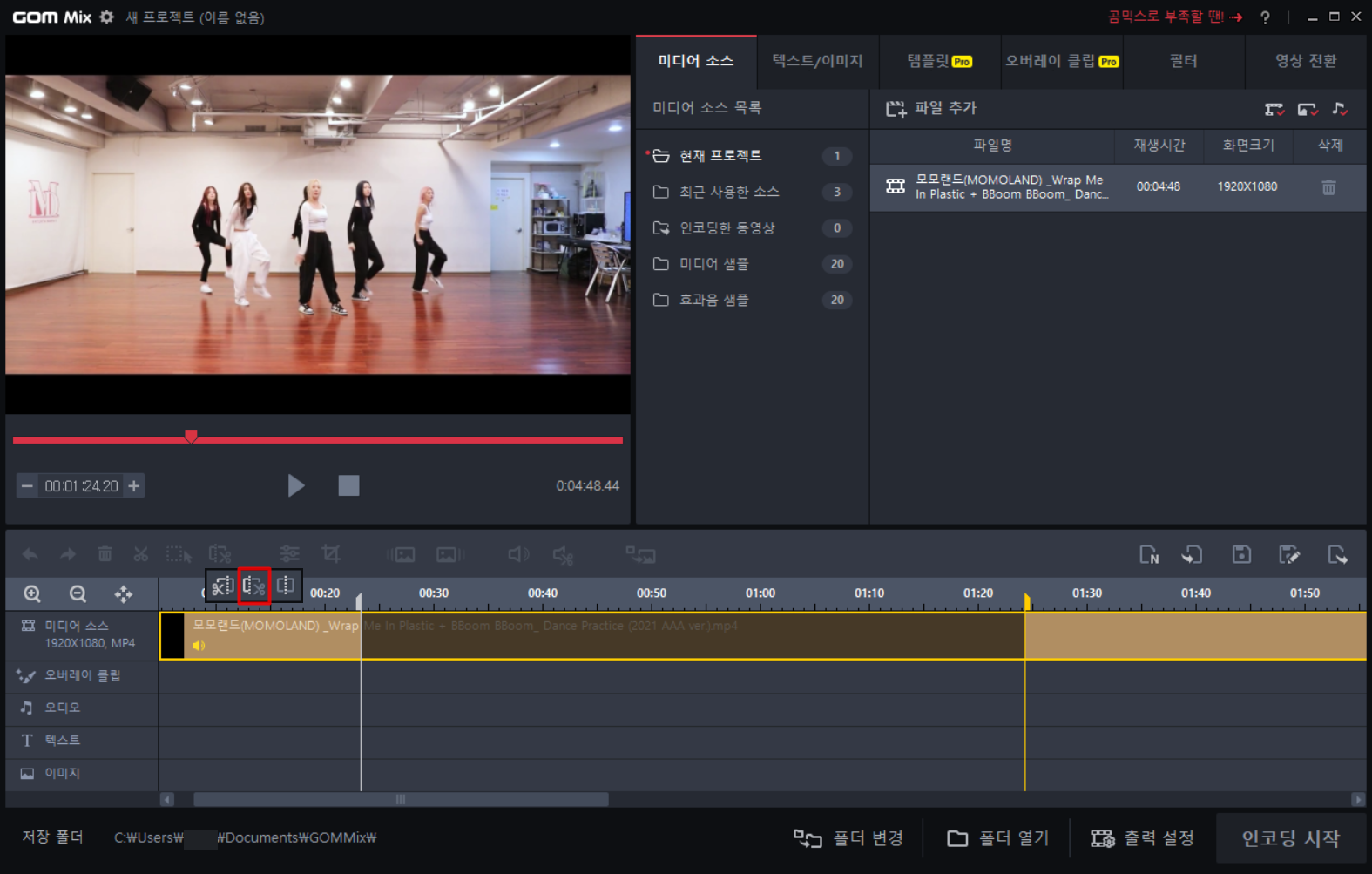Viewport: 1372px width, 874px height.
Task: Switch to 텍스트/이미지 tab
Action: tap(817, 61)
